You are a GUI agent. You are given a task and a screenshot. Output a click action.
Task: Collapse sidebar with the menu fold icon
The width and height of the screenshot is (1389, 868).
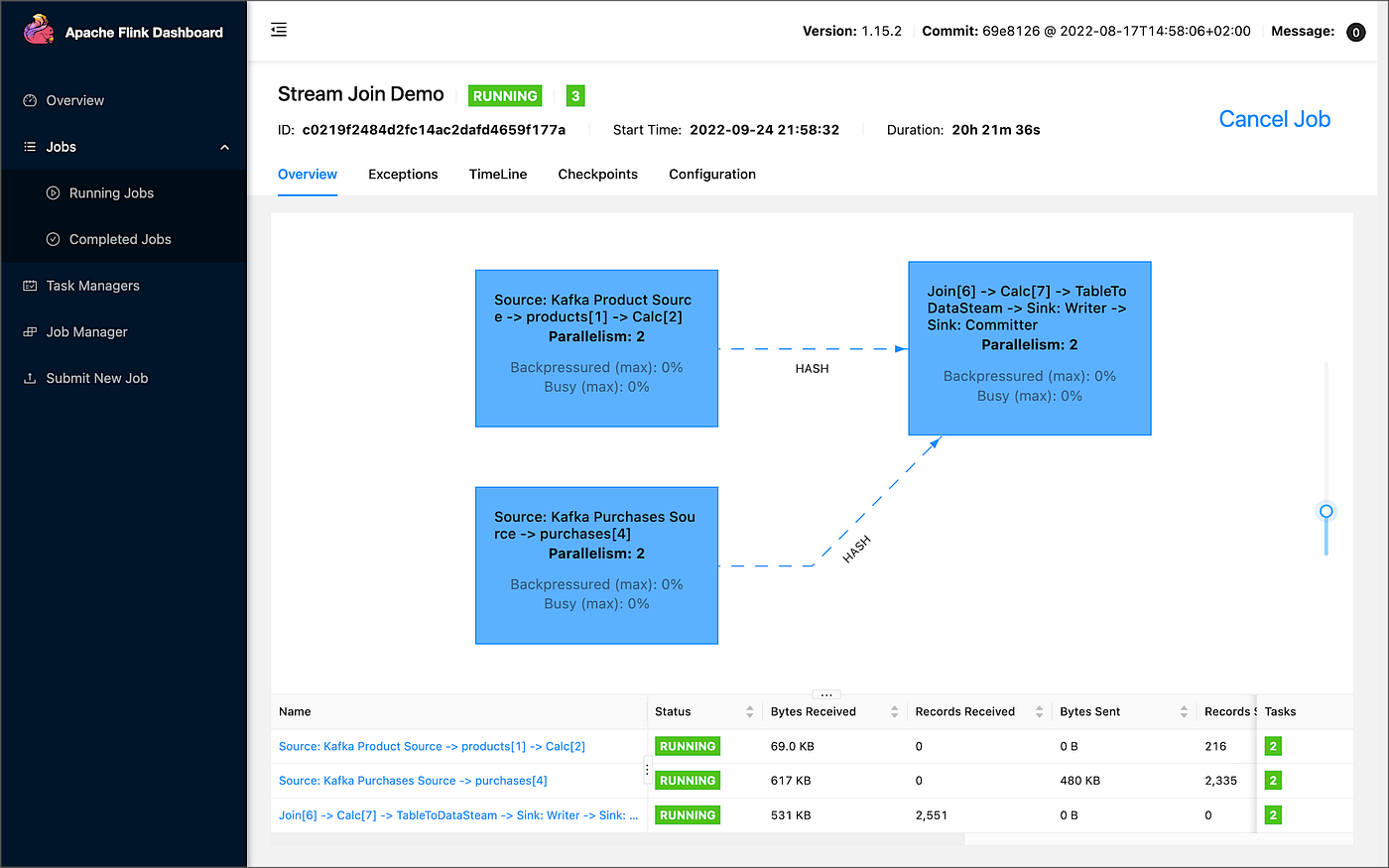(x=279, y=30)
